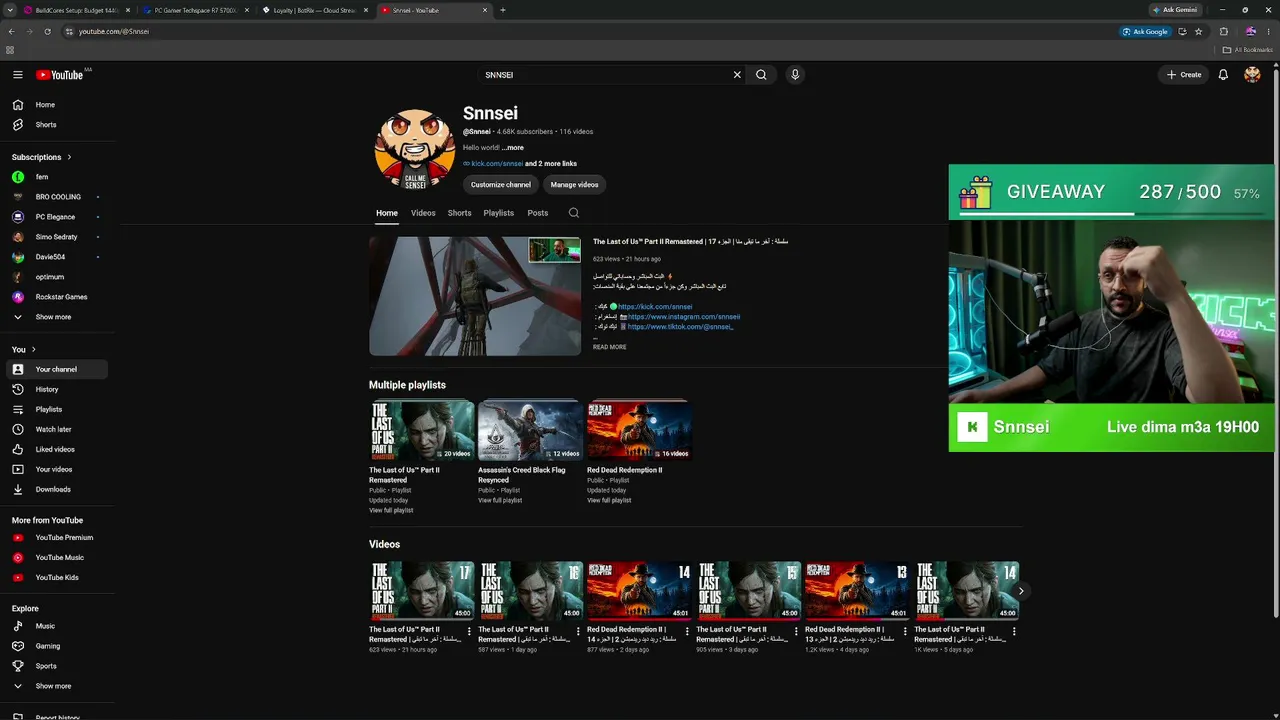Screen dimensions: 1280x720
Task: Switch to the PC Gamer Techspace browser tab
Action: [196, 10]
